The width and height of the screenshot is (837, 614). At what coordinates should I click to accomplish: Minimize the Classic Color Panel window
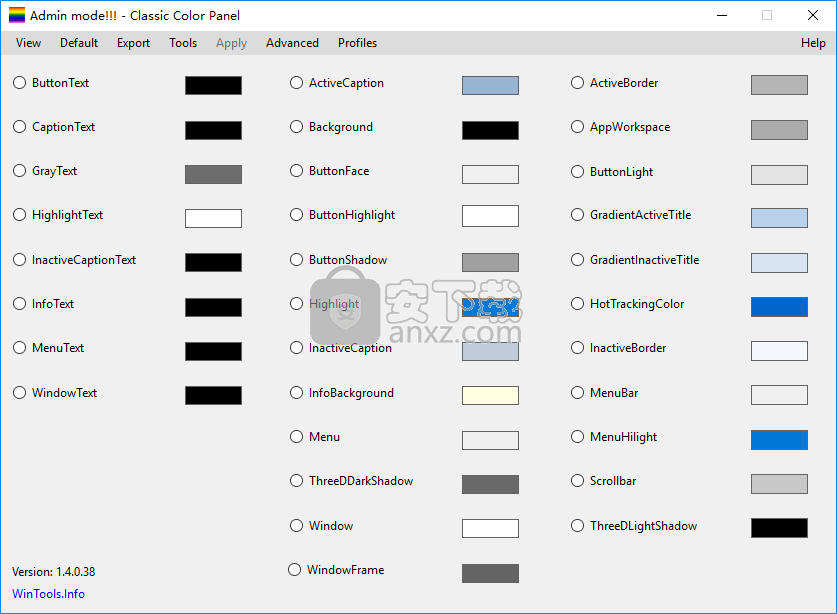click(722, 15)
